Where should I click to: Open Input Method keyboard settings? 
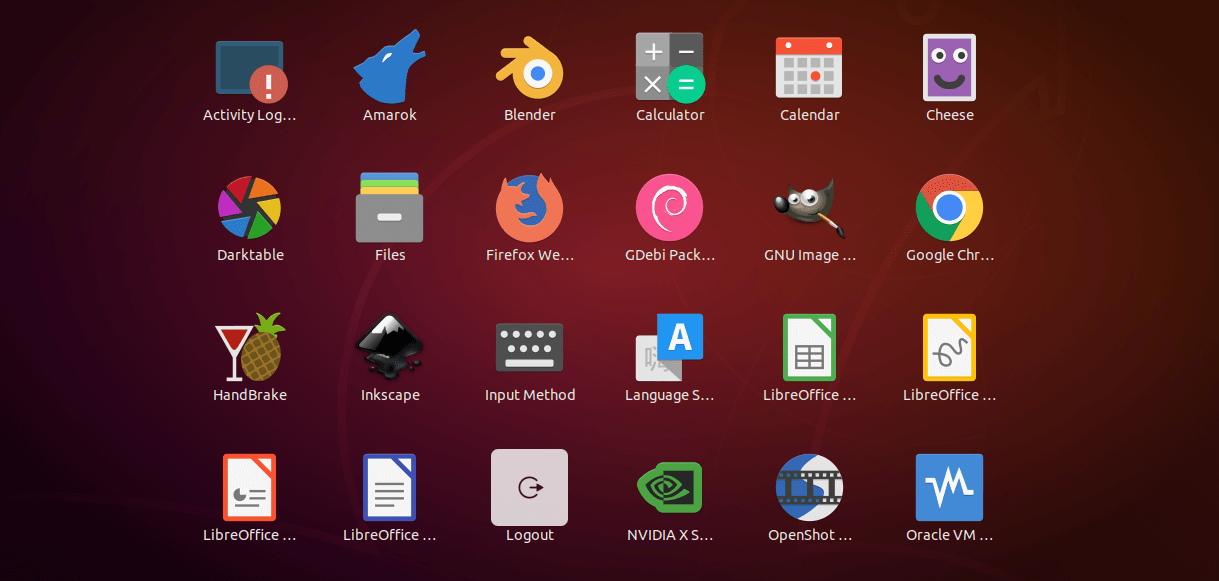(529, 347)
